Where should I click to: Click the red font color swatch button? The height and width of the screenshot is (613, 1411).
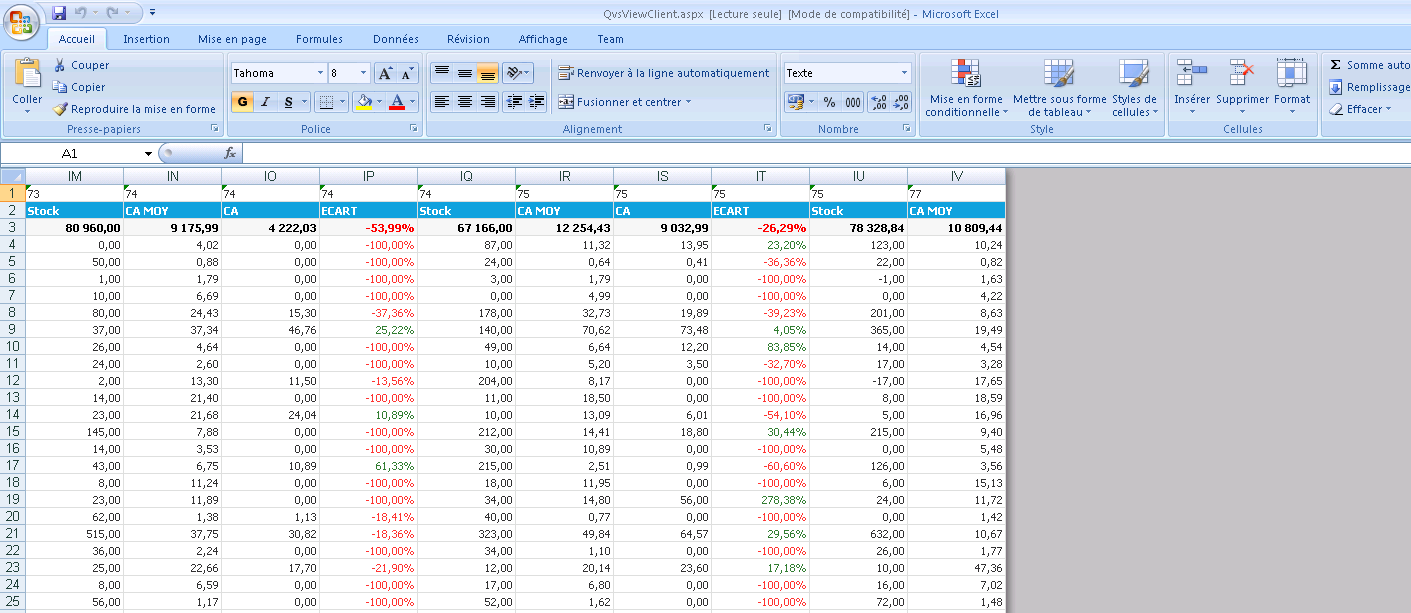pyautogui.click(x=398, y=102)
